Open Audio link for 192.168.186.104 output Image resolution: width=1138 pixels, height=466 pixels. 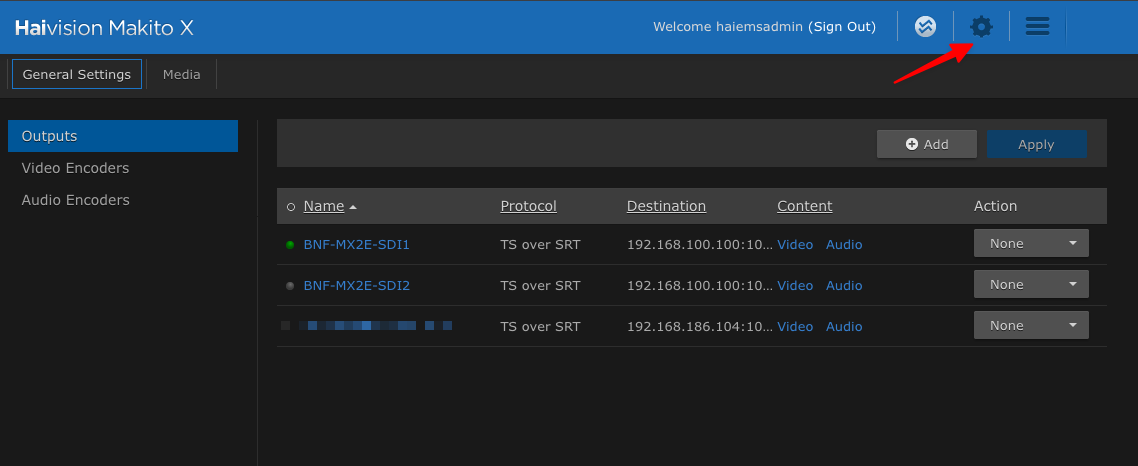tap(844, 327)
